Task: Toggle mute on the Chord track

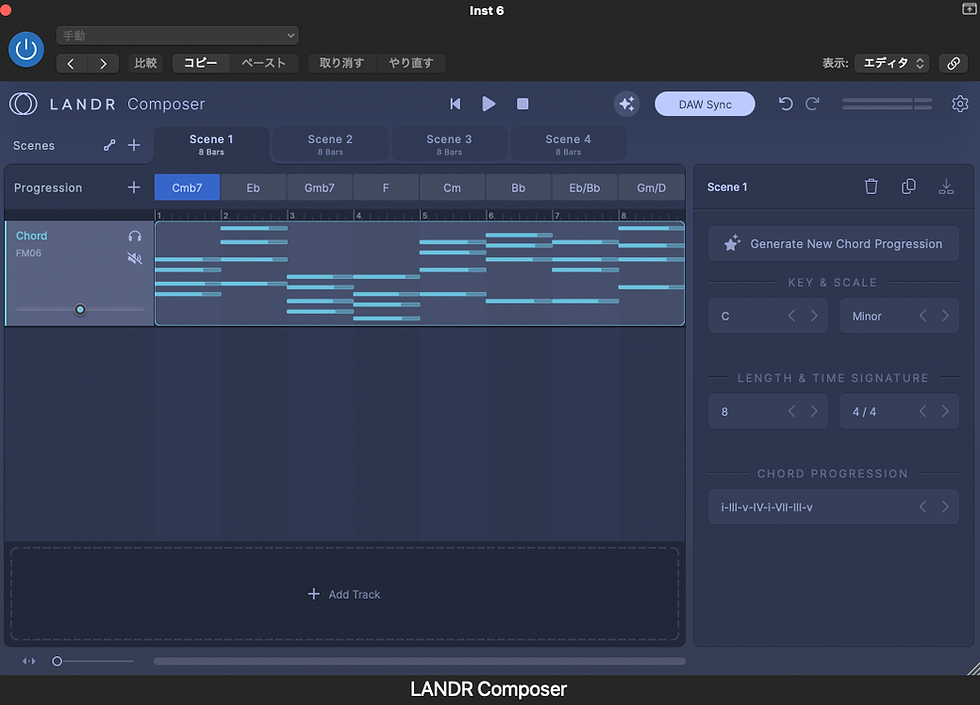Action: tap(134, 258)
